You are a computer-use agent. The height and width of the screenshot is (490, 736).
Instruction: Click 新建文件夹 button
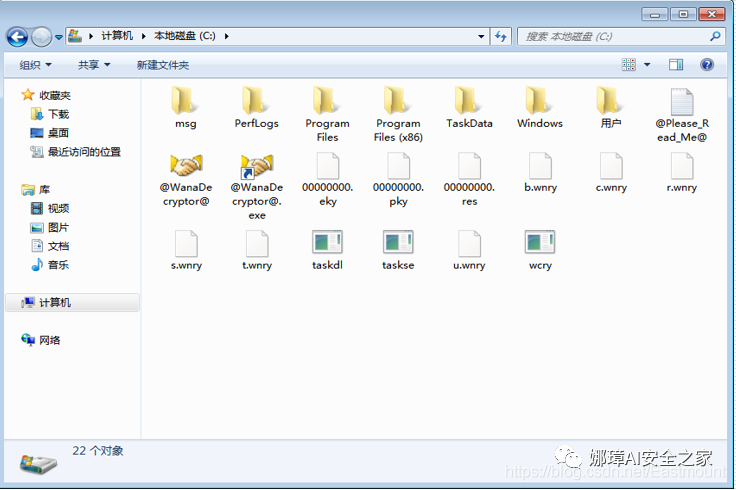coord(162,65)
